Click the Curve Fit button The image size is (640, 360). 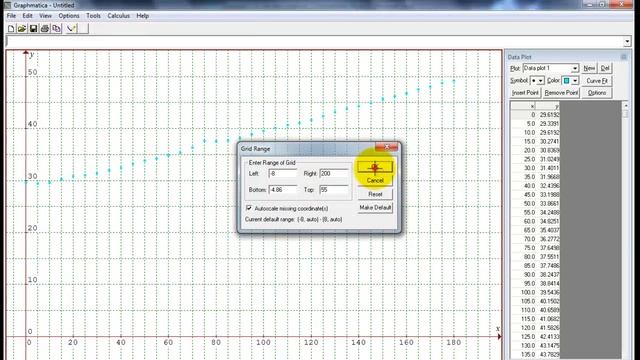597,81
